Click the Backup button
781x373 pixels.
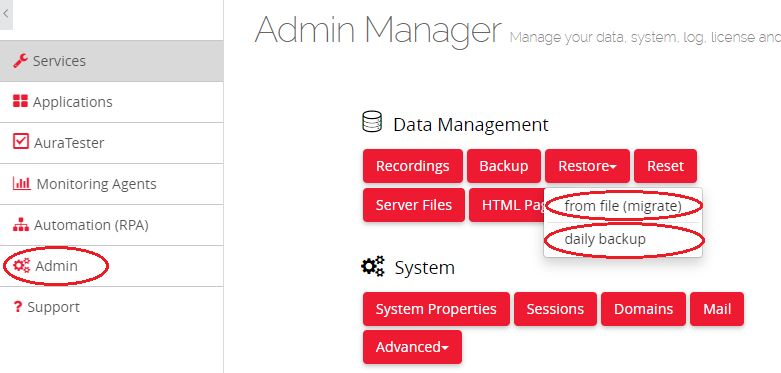[x=504, y=166]
